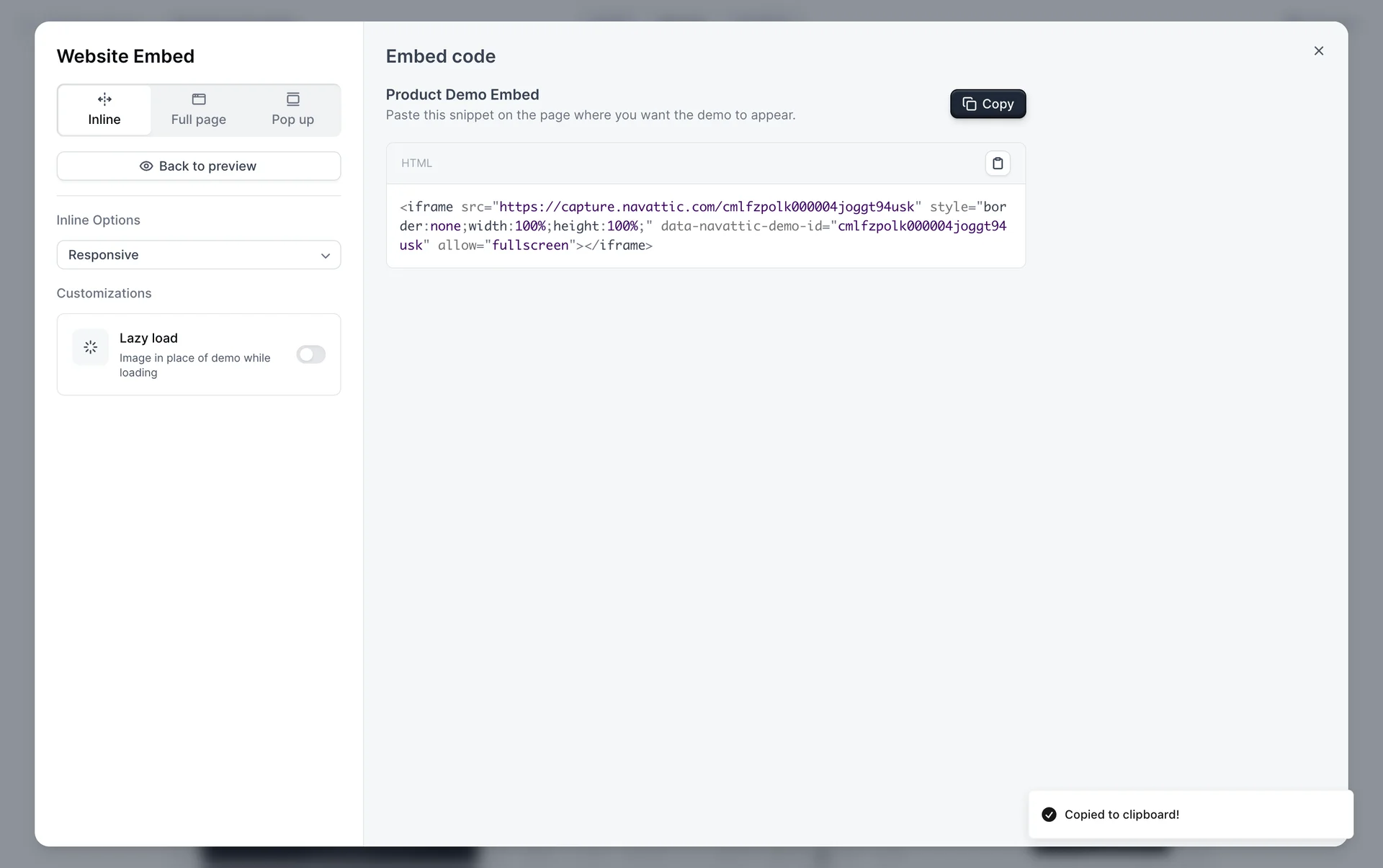1383x868 pixels.
Task: Switch to the Pop up tab
Action: click(x=292, y=119)
